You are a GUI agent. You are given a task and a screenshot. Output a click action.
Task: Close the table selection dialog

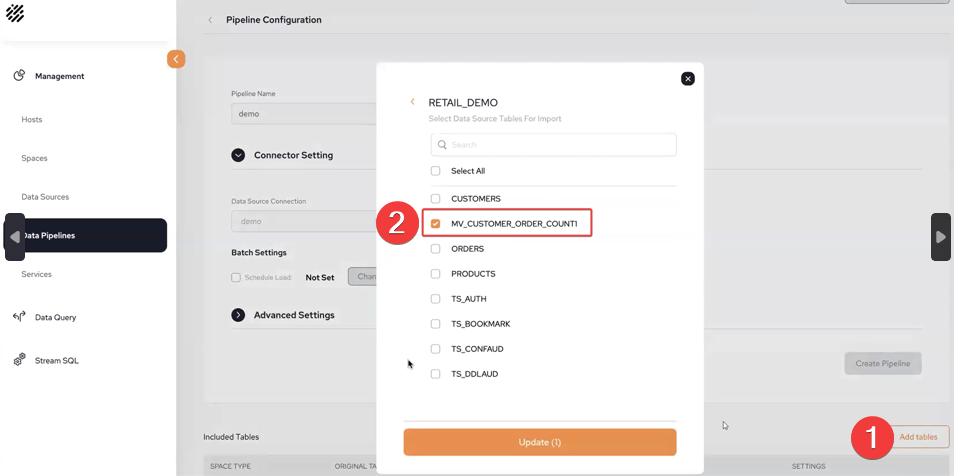(687, 79)
